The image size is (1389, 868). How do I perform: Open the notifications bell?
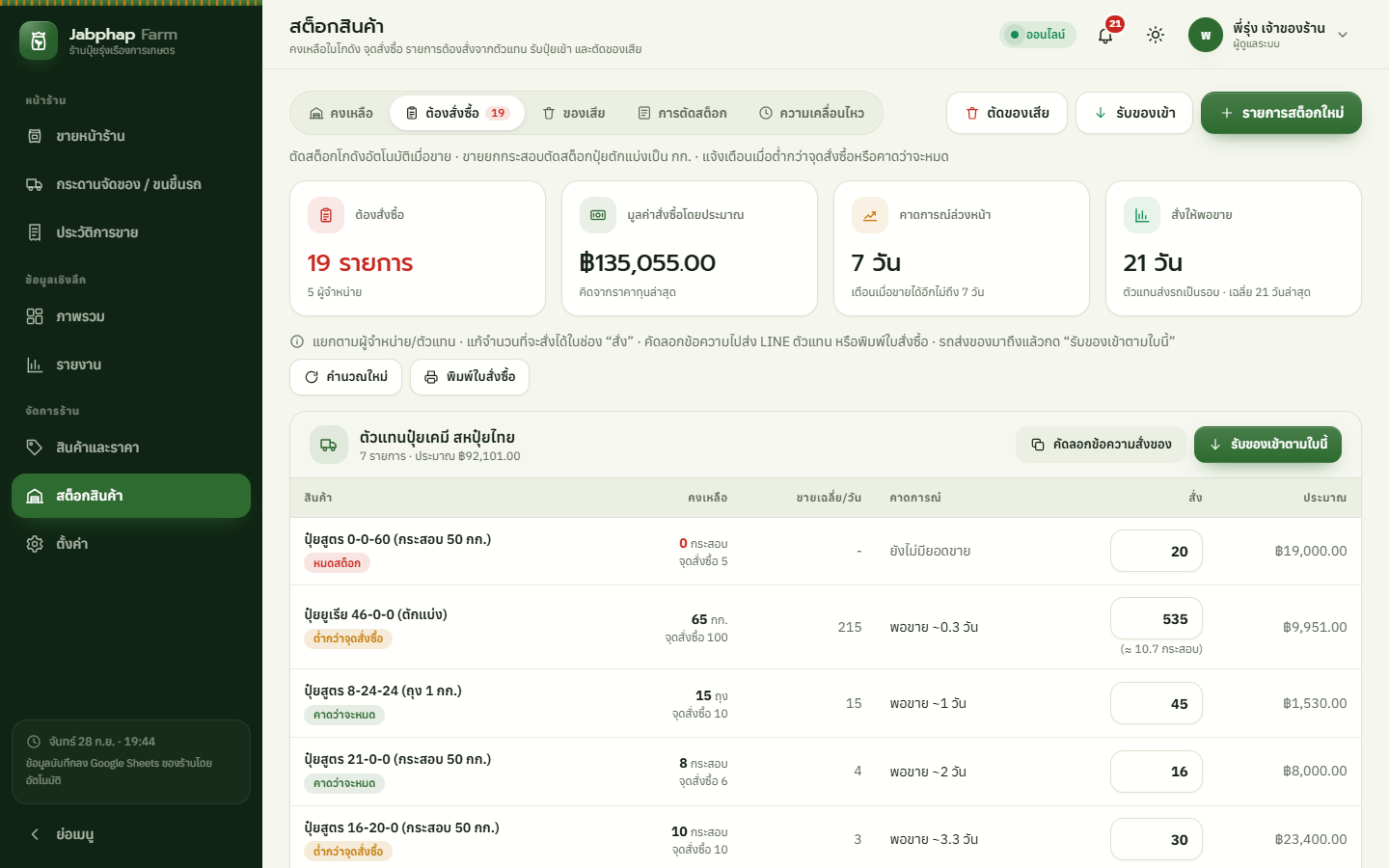click(x=1105, y=35)
